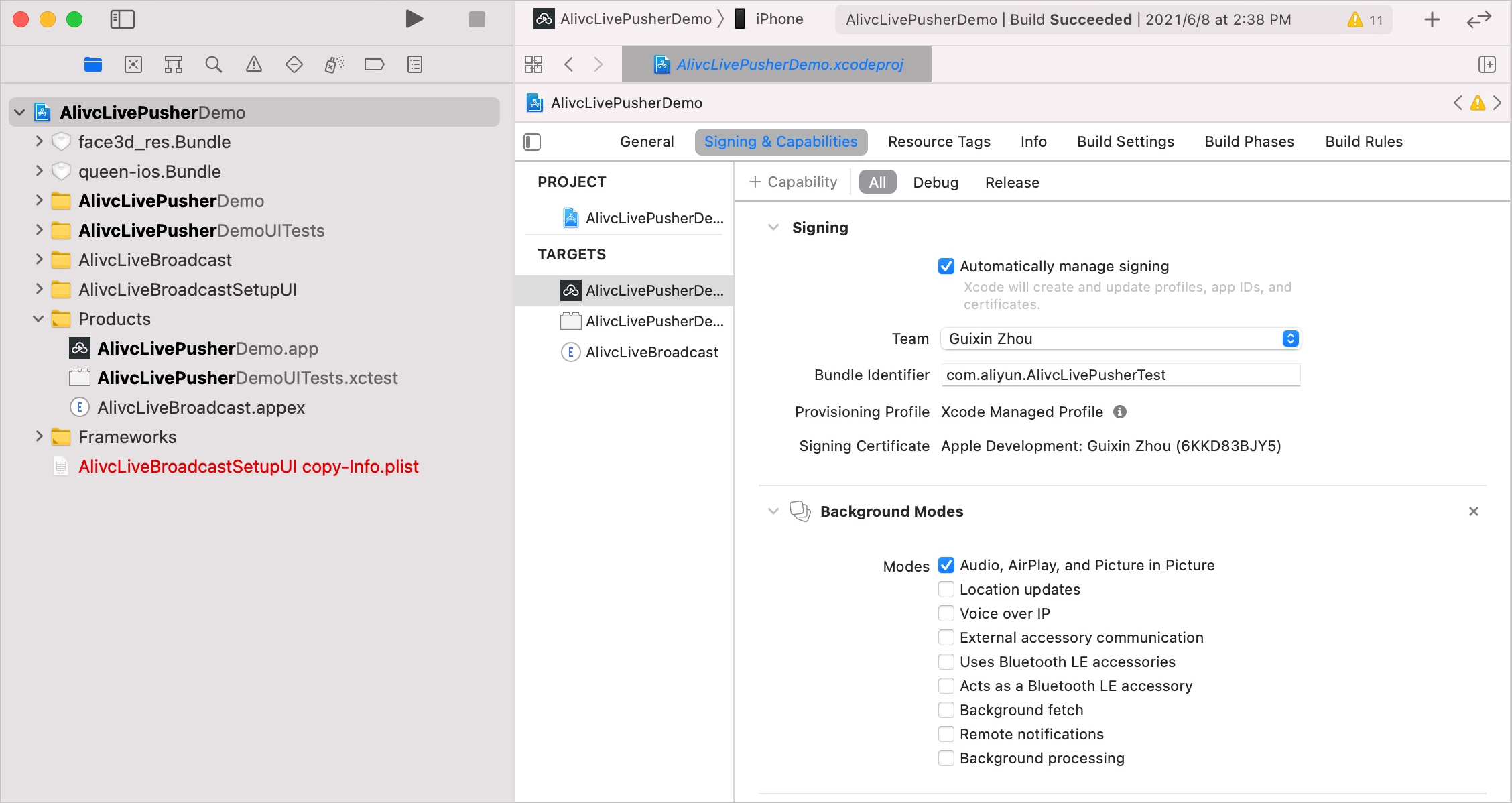1512x803 pixels.
Task: Open Team dropdown for signing
Action: tap(1291, 338)
